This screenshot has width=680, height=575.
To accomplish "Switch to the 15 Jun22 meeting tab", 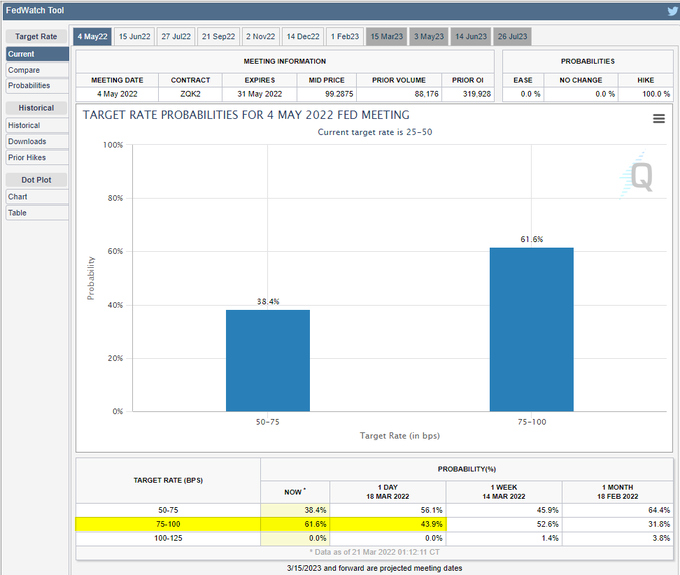I will (x=134, y=36).
